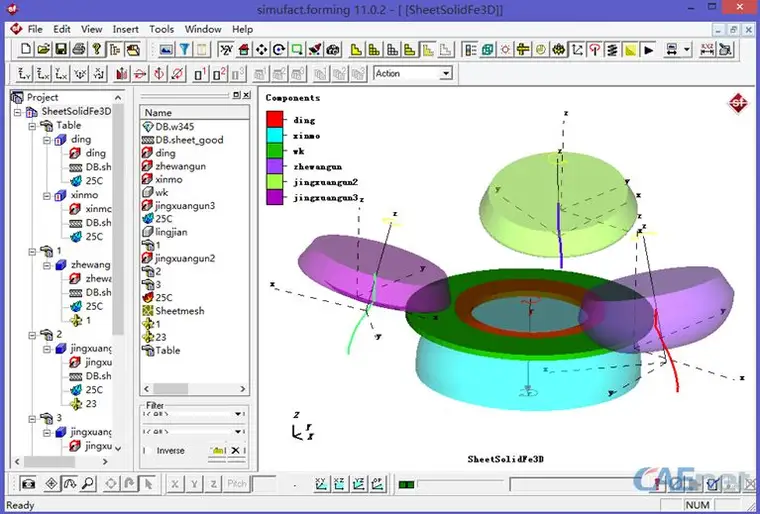Click the green wireframe cube icon

(487, 49)
